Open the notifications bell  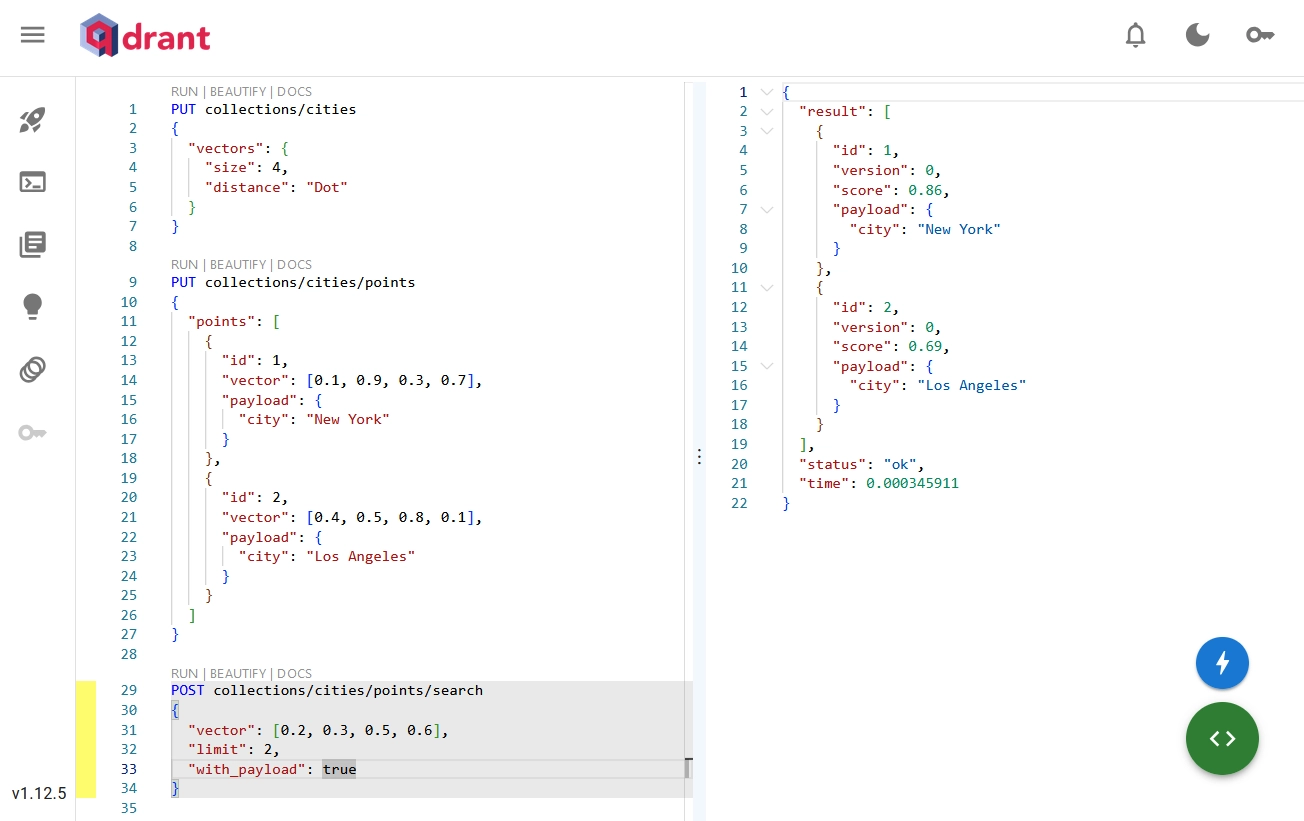1135,35
